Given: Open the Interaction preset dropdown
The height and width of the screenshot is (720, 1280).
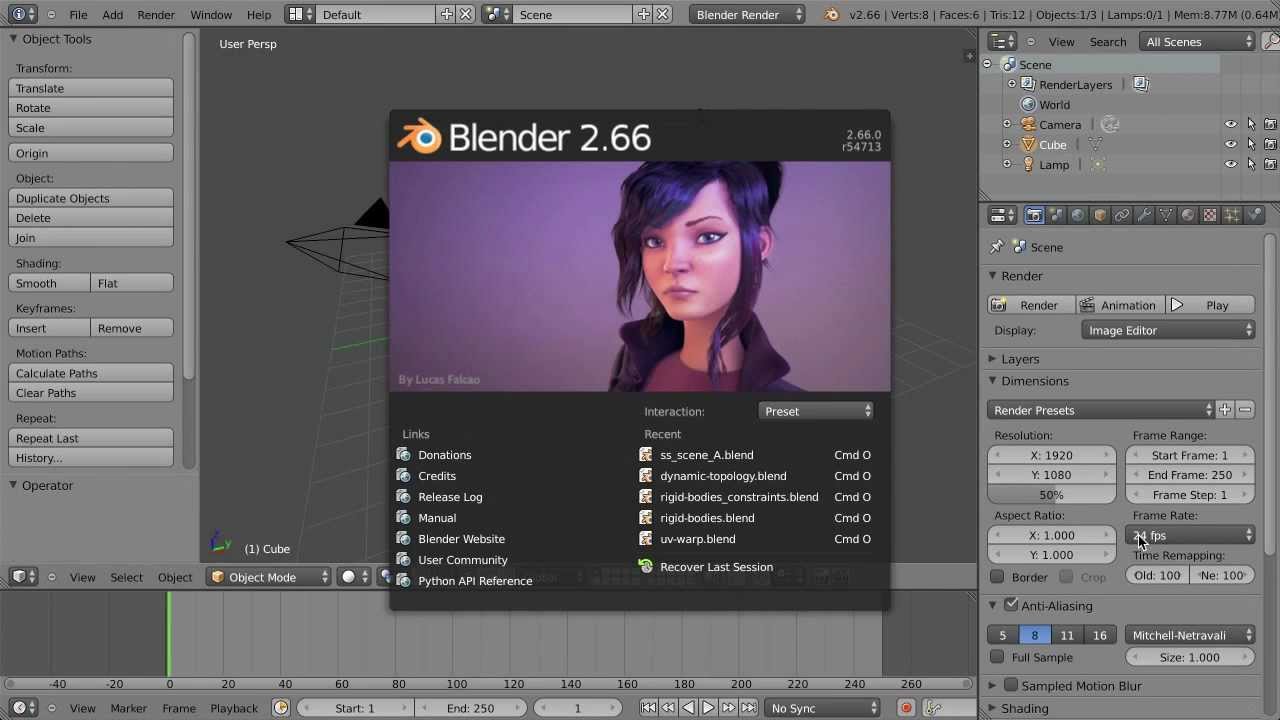Looking at the screenshot, I should tap(815, 410).
